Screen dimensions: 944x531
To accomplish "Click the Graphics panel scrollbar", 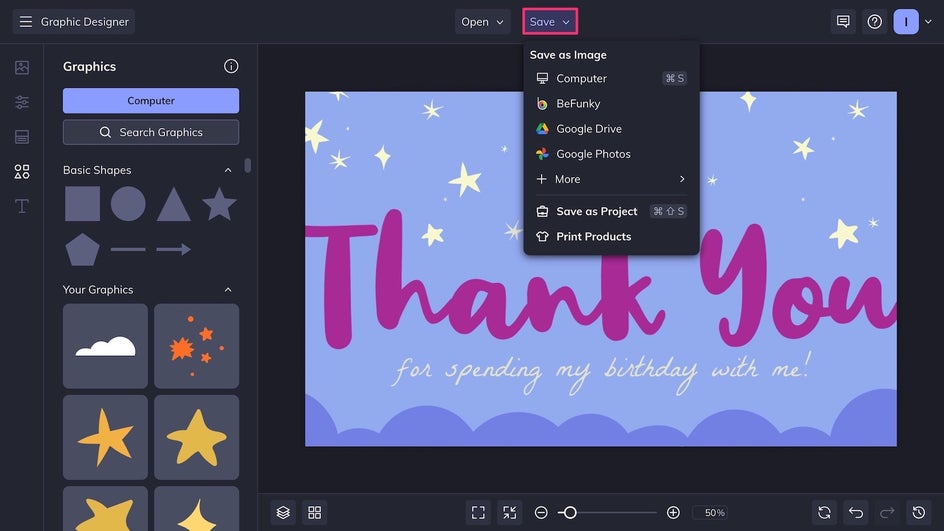I will pyautogui.click(x=247, y=165).
